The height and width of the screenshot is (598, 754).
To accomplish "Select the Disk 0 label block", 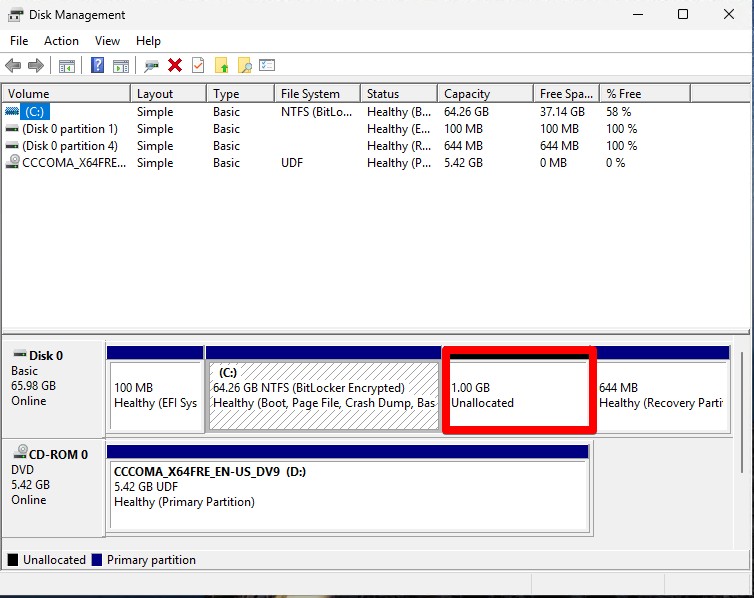I will pos(54,387).
